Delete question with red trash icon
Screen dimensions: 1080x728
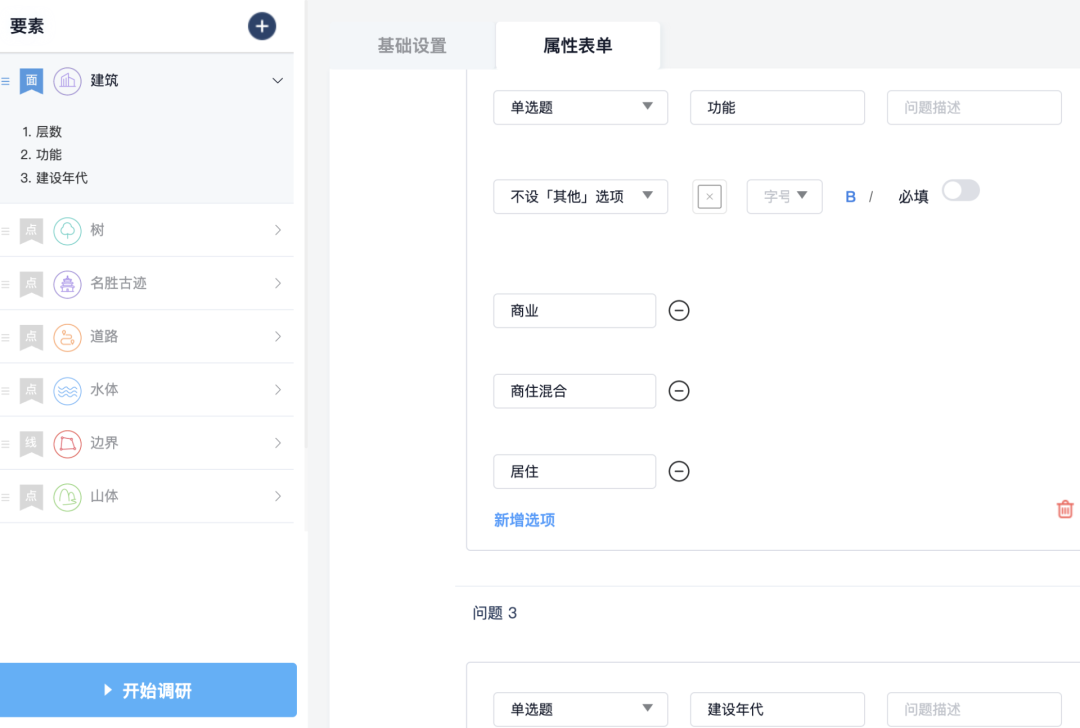[x=1065, y=509]
